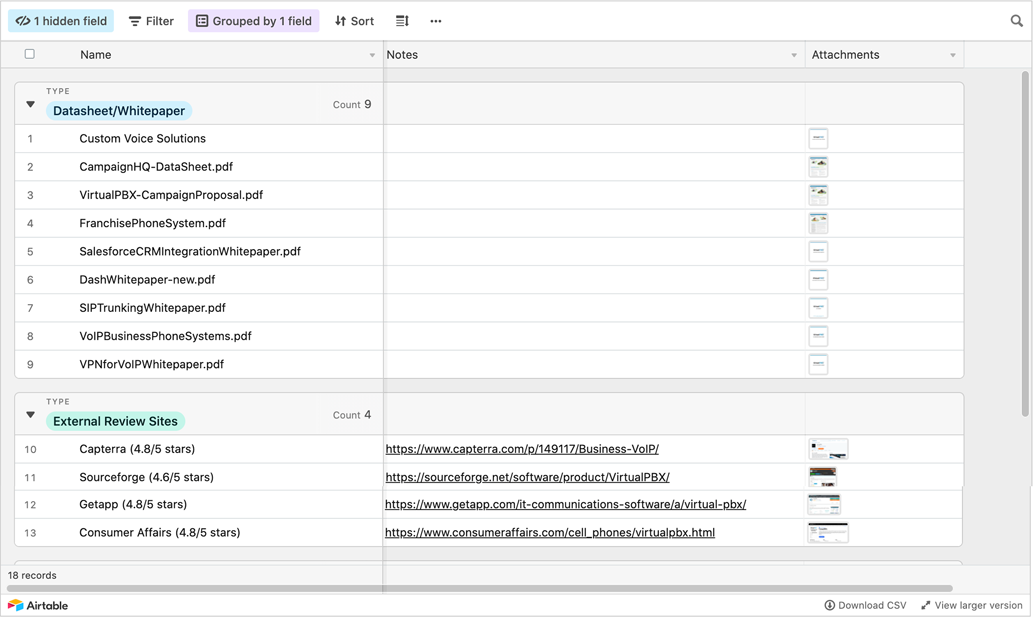Screen dimensions: 1033x617
Task: Open the Sourceforge VirtualPBX link
Action: [527, 477]
